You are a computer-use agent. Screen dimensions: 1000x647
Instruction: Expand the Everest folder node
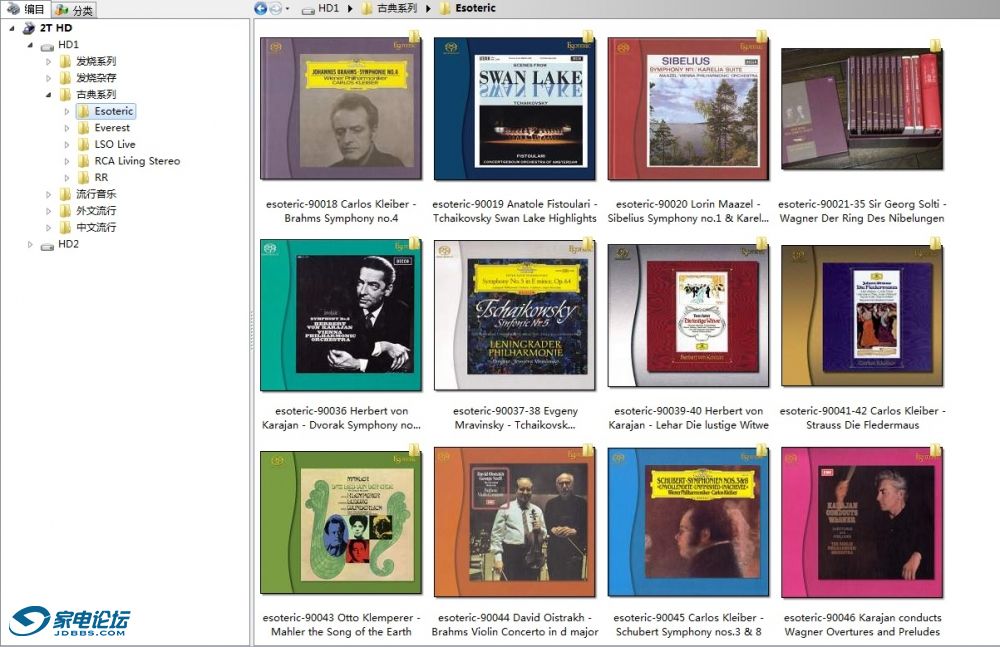66,128
